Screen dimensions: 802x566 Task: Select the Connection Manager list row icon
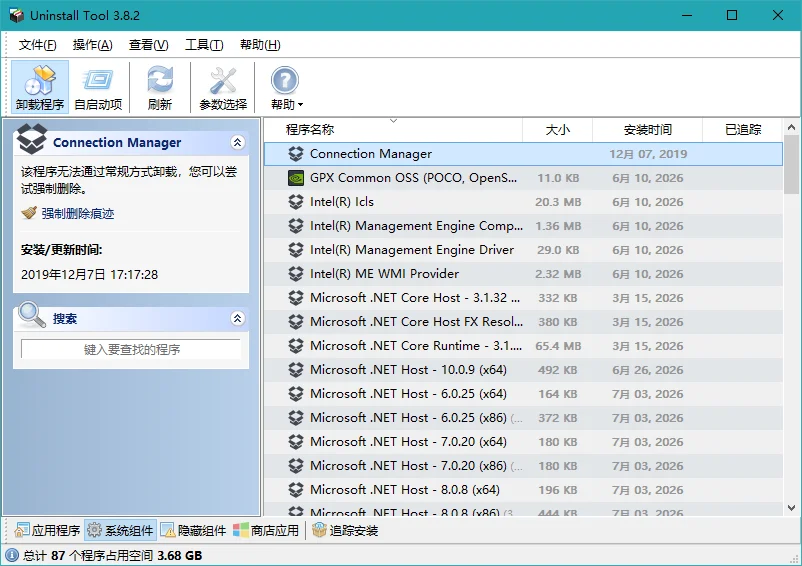click(296, 154)
